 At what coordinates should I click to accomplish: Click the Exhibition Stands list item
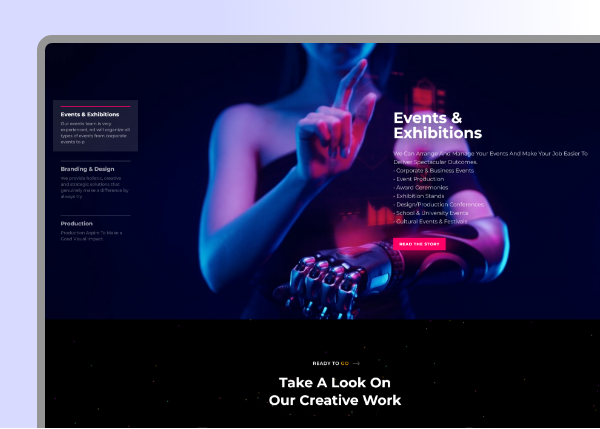pos(422,197)
